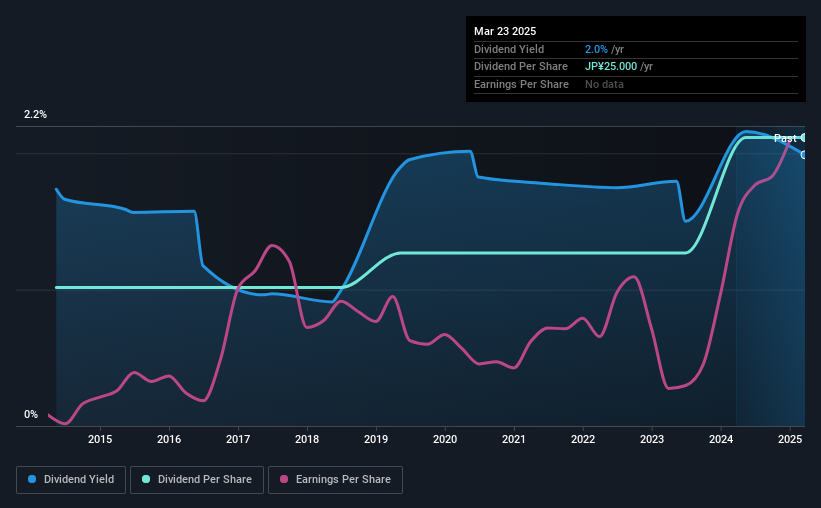Select the 2017 x-axis label
The image size is (821, 508).
point(238,439)
